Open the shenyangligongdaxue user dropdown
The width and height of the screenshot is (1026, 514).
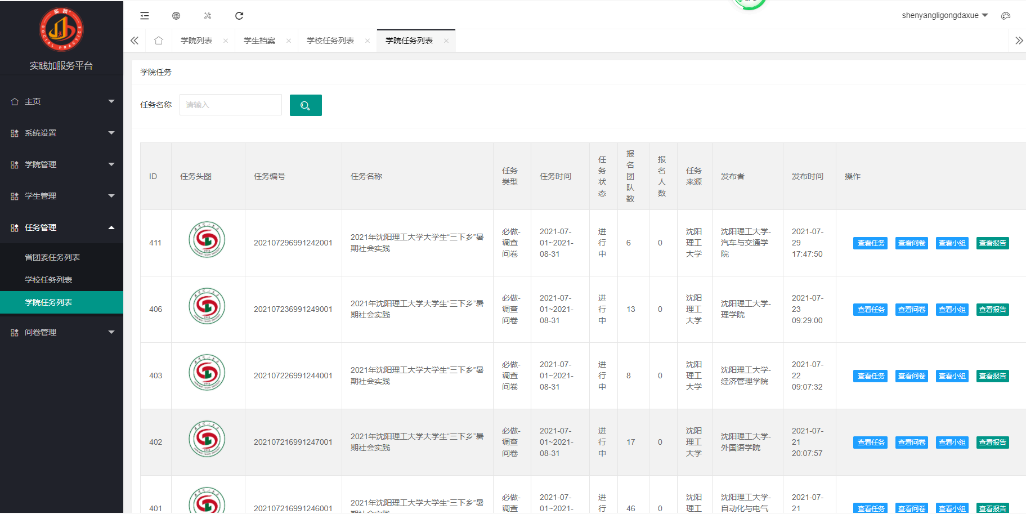click(x=944, y=15)
